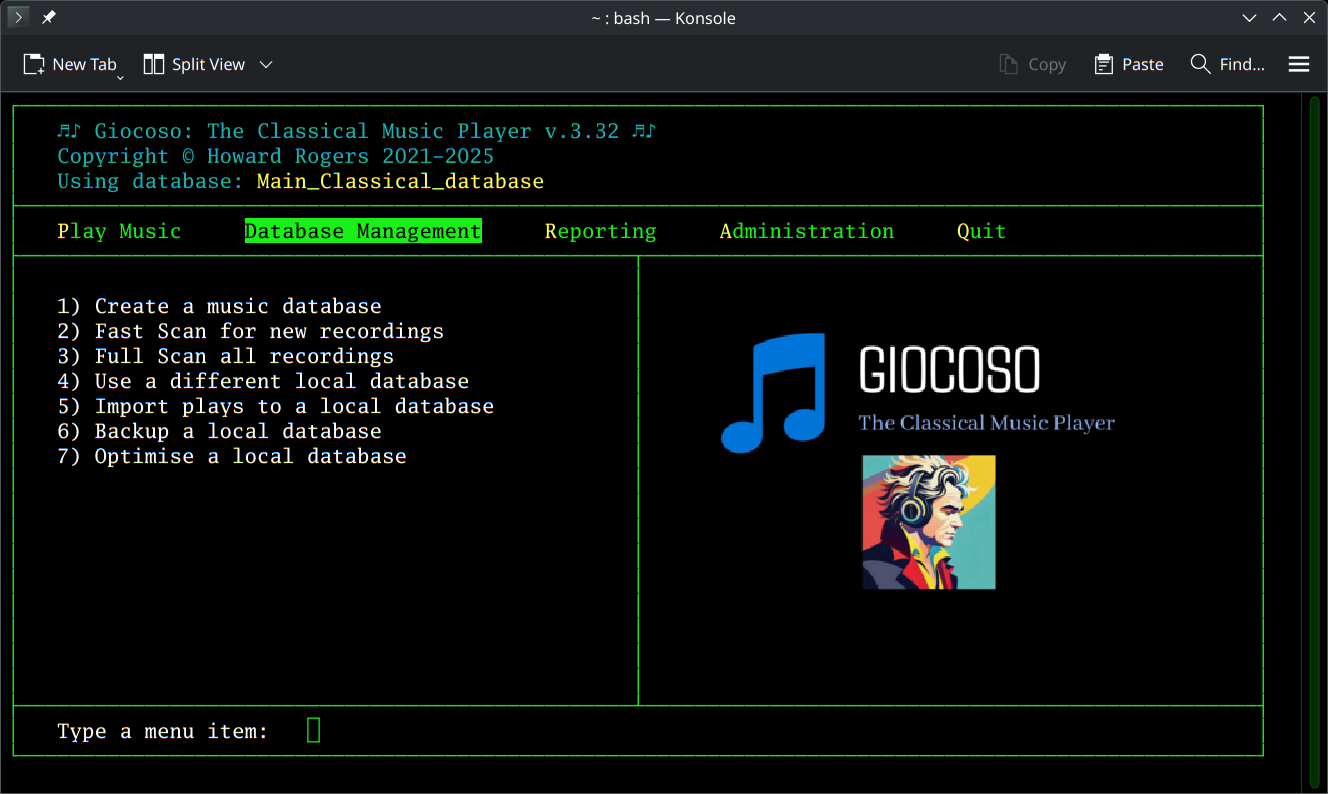1328x794 pixels.
Task: Select 'Create a music database' option
Action: click(221, 306)
